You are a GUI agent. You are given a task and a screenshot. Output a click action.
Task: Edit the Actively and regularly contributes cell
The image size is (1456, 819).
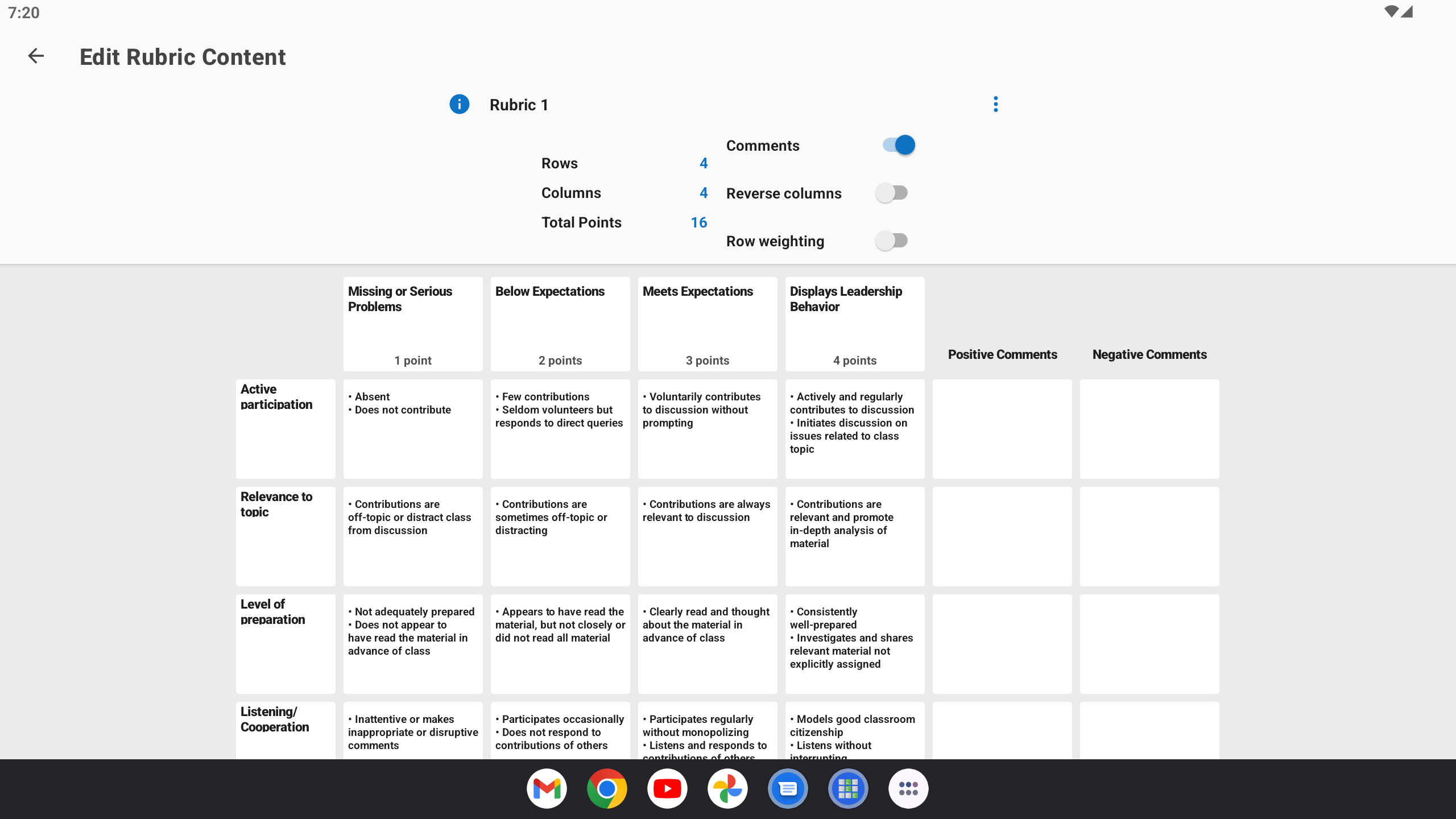point(855,429)
